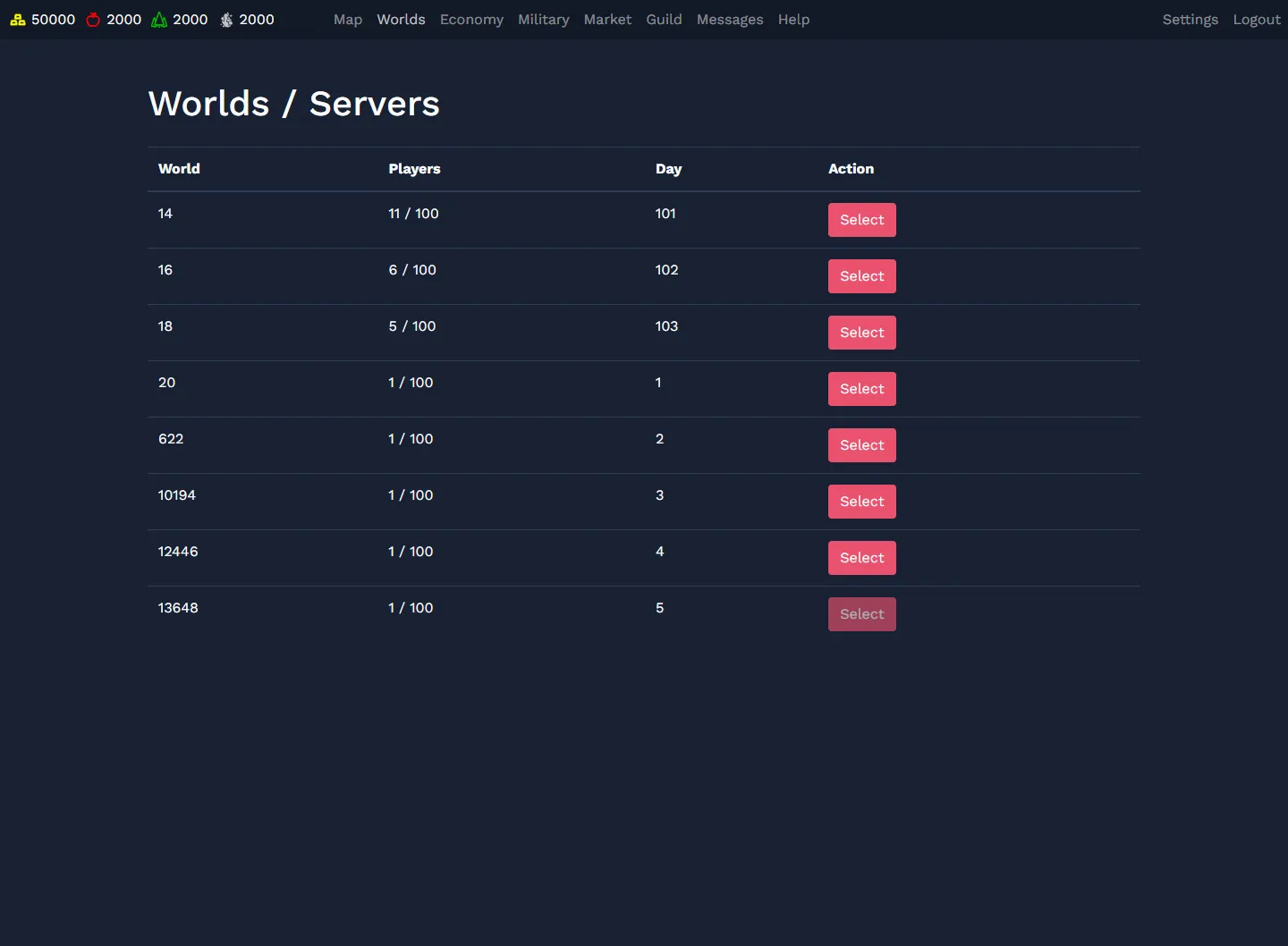Open Settings
This screenshot has width=1288, height=946.
click(x=1190, y=20)
